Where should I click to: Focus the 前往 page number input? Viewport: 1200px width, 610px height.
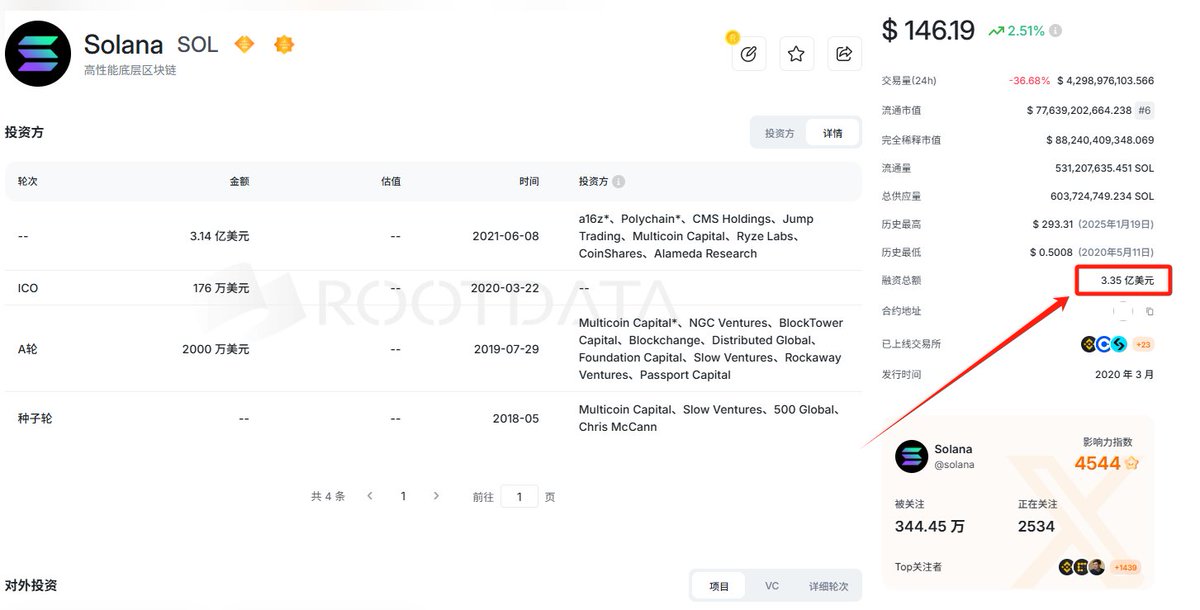click(519, 496)
